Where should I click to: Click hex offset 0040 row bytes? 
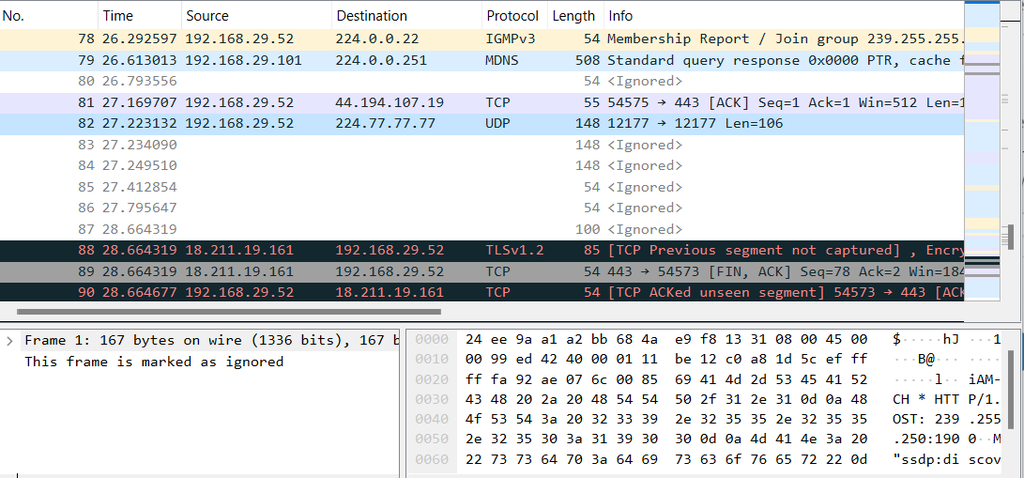666,419
